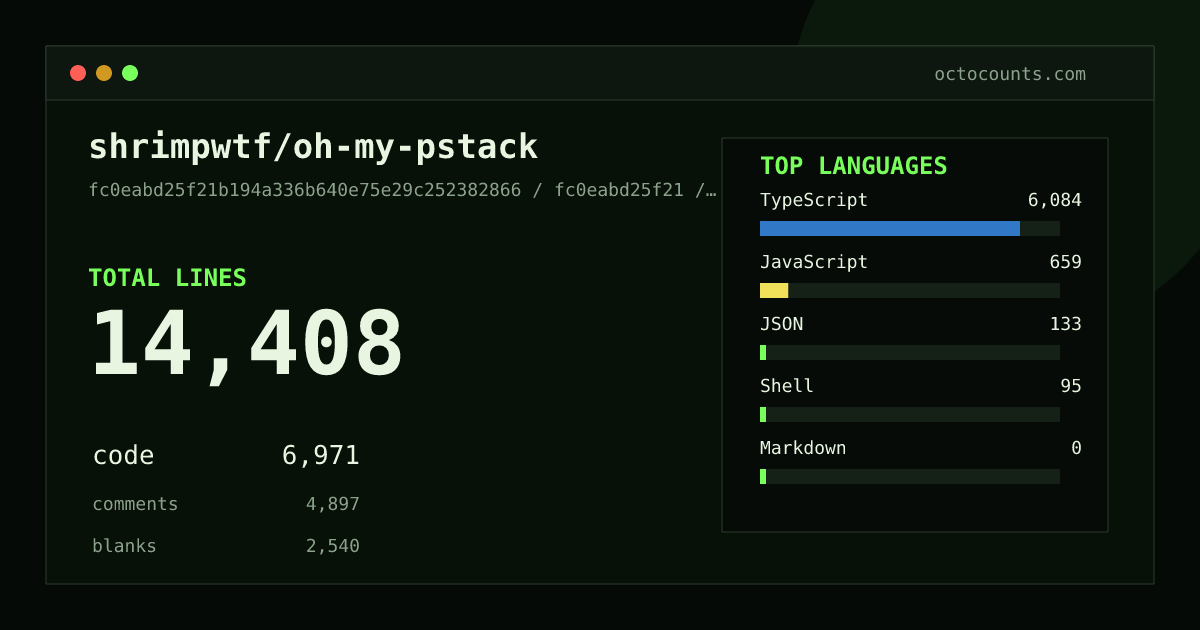Click the JSON language label
Image resolution: width=1200 pixels, height=630 pixels.
[781, 324]
